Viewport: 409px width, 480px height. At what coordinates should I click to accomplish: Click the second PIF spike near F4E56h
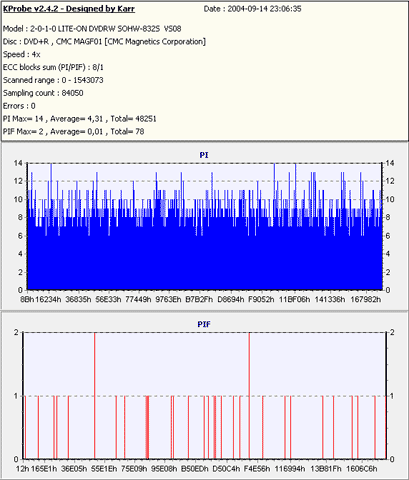[249, 396]
